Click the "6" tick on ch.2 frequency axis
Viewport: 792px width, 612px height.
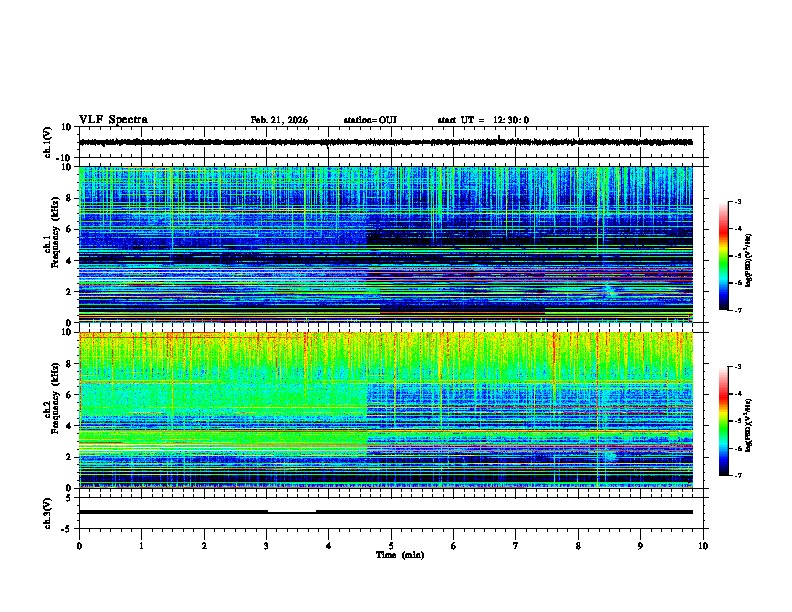click(x=69, y=395)
